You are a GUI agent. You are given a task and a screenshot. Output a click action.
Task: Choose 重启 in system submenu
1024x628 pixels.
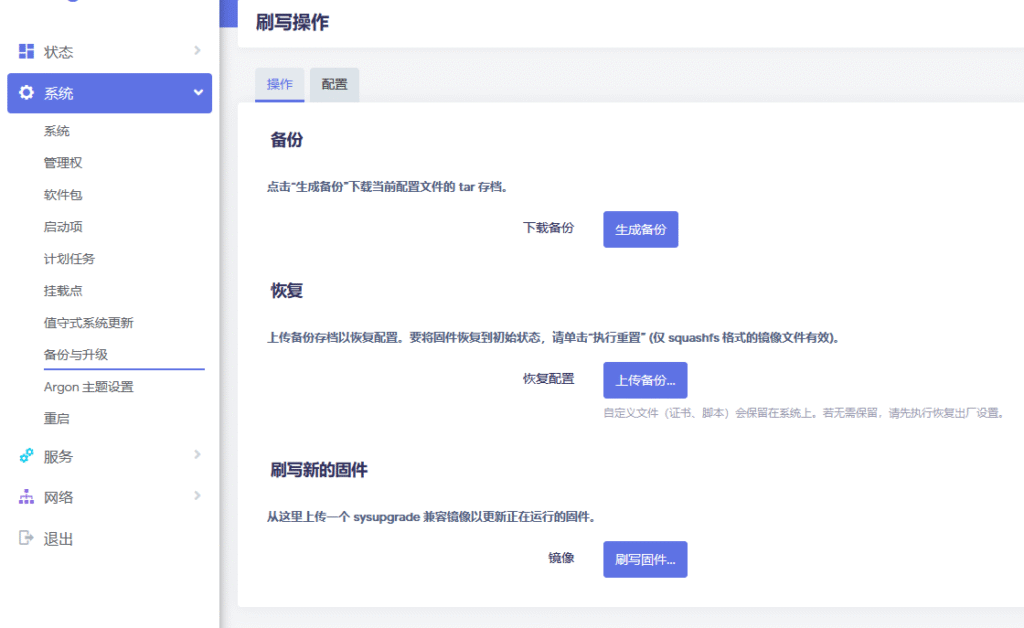57,419
